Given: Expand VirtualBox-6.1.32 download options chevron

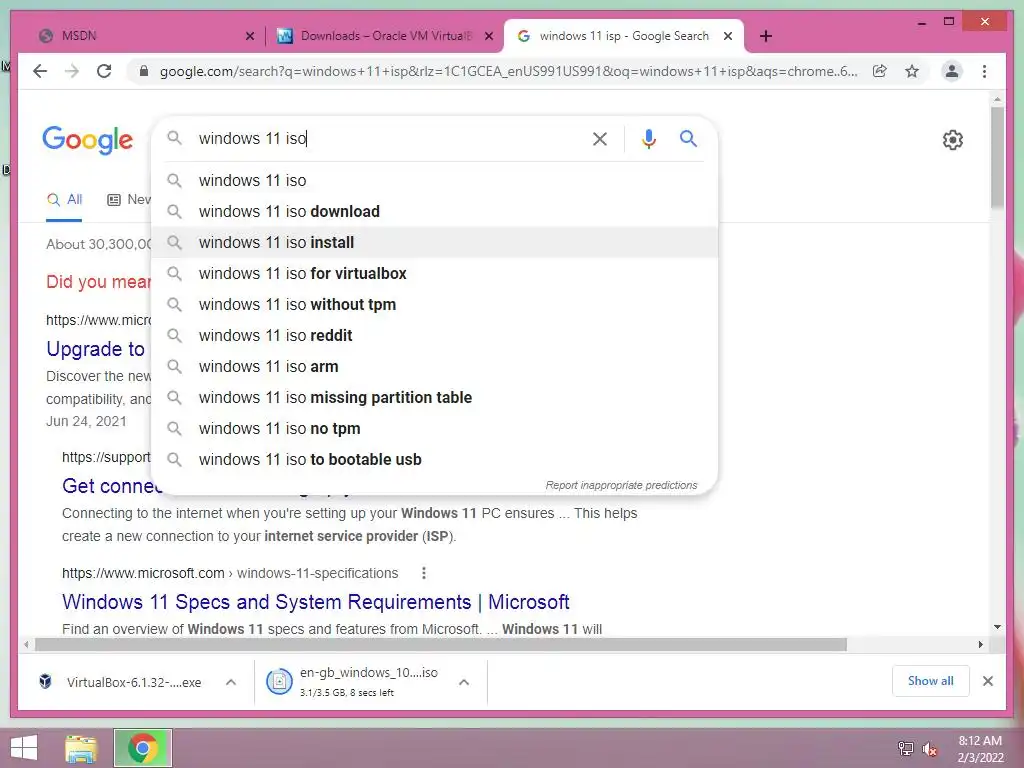Looking at the screenshot, I should coord(231,682).
